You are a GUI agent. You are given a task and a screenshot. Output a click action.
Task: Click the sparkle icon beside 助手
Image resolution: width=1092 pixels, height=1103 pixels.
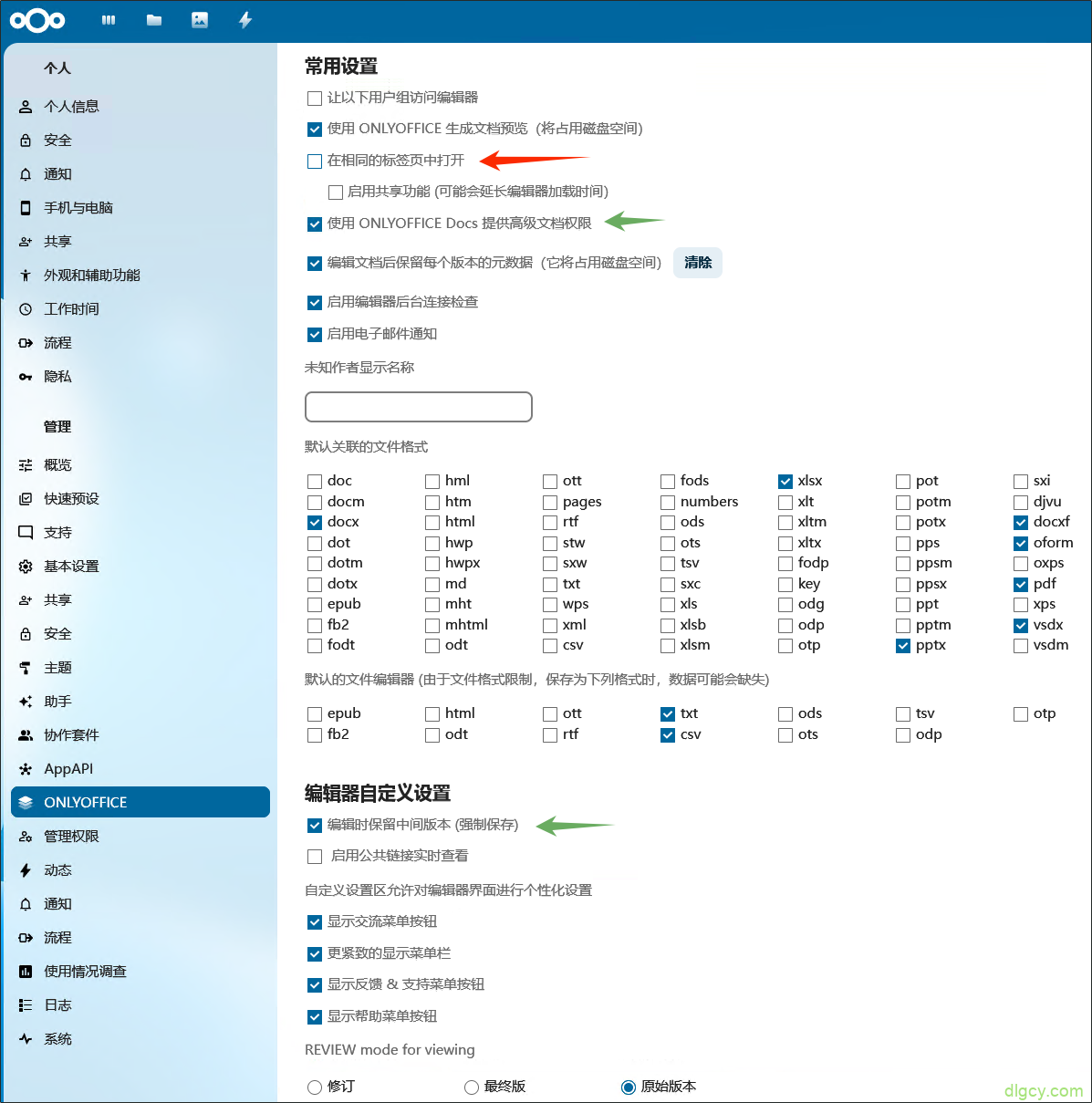(x=26, y=702)
